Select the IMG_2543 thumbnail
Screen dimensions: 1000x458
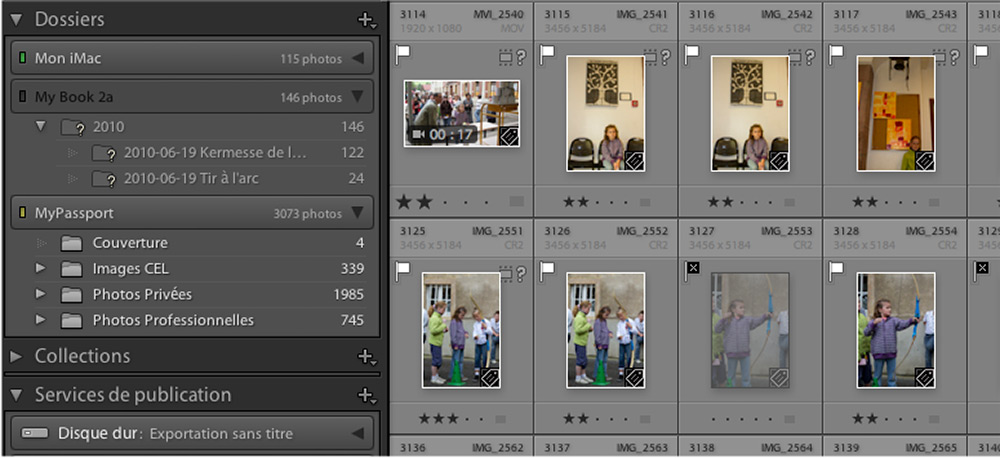[x=896, y=113]
